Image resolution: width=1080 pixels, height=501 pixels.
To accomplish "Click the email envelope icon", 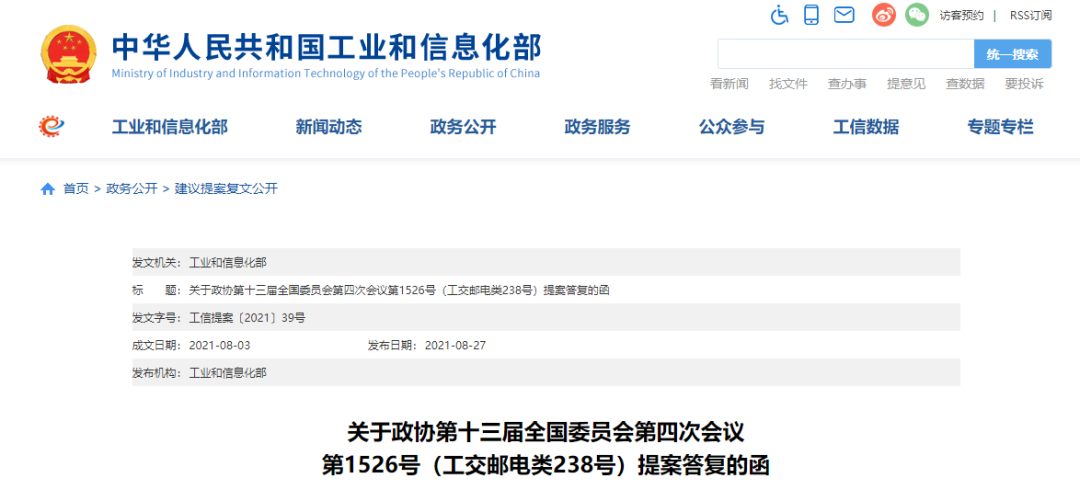I will [844, 14].
